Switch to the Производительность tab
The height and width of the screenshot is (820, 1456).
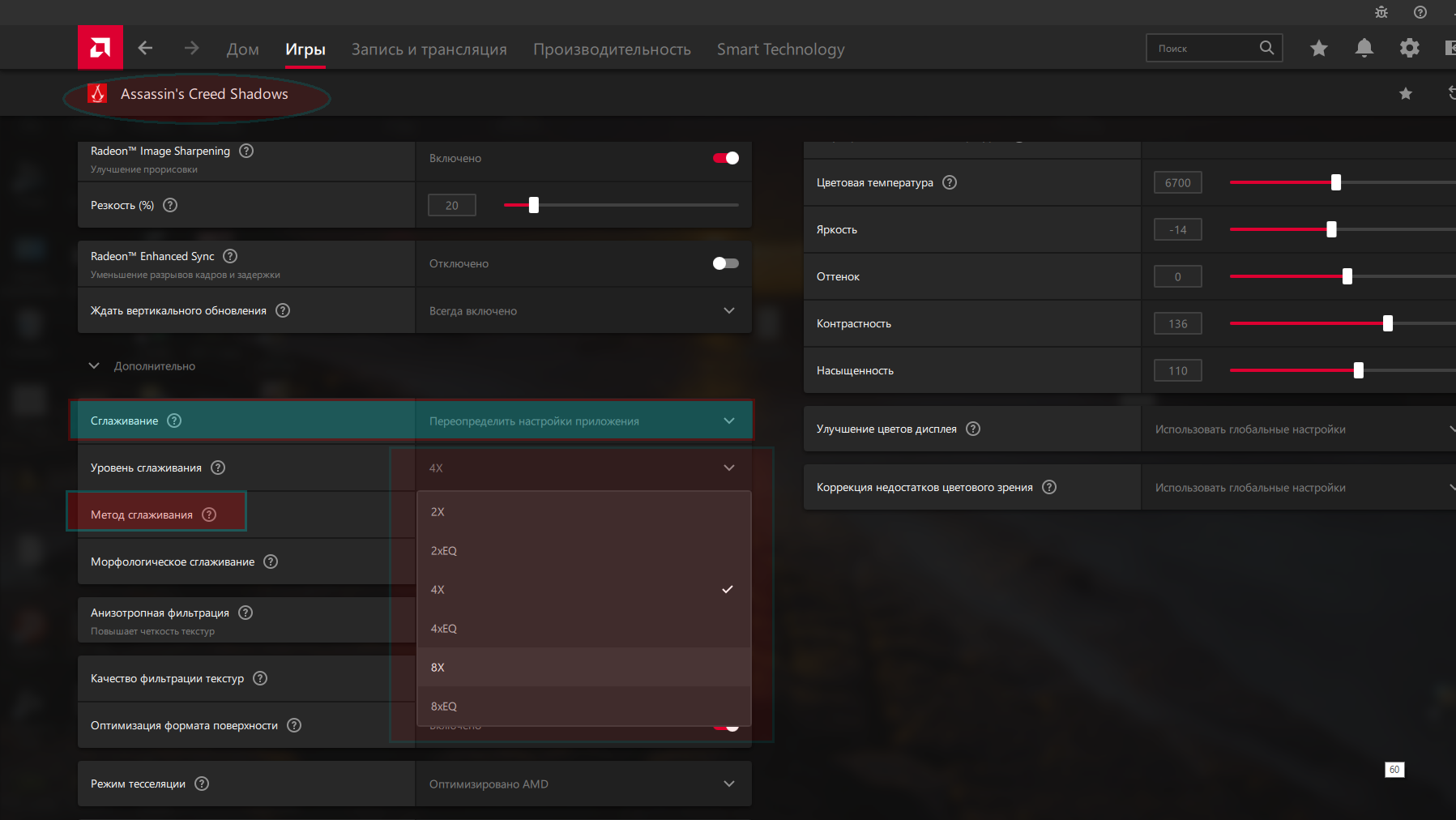(x=612, y=49)
